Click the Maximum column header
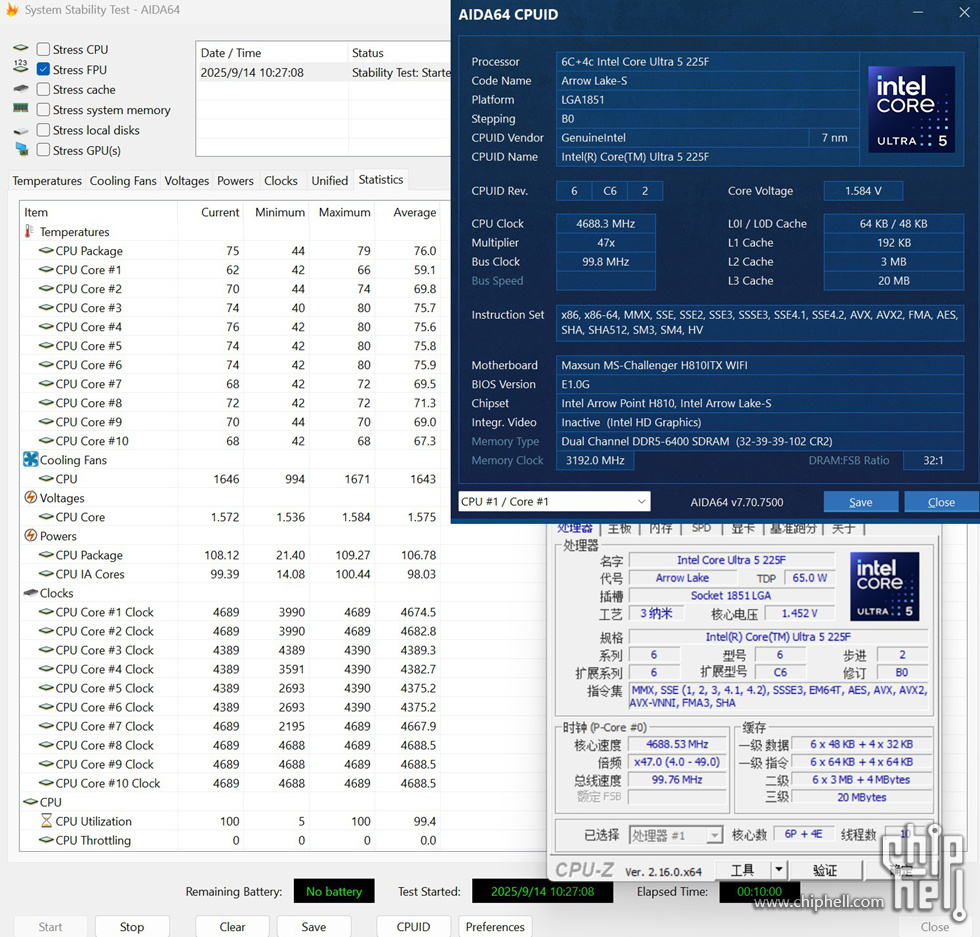This screenshot has height=937, width=980. coord(344,213)
